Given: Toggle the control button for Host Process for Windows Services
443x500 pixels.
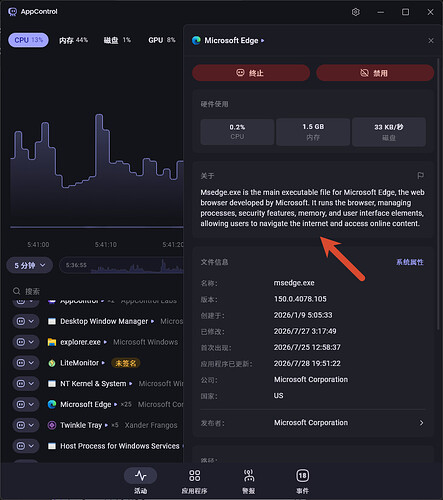Looking at the screenshot, I should point(21,446).
